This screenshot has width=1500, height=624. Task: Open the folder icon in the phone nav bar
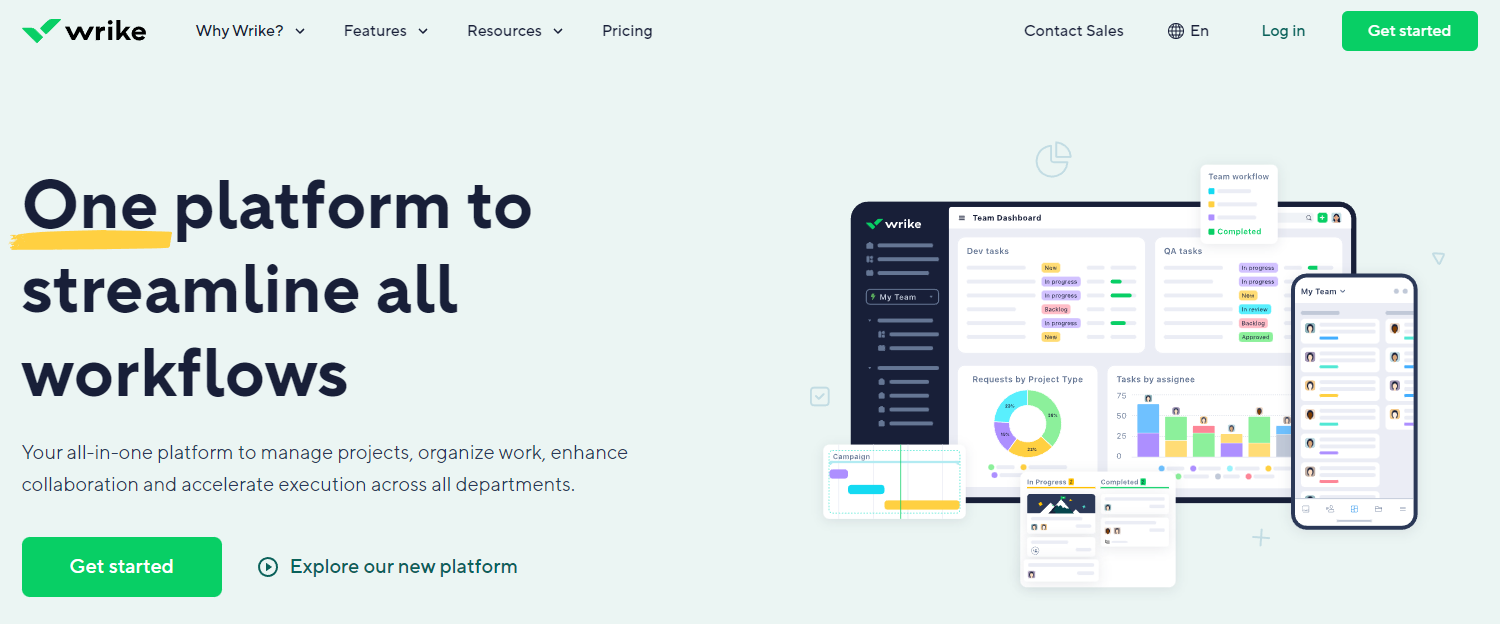(x=1378, y=509)
